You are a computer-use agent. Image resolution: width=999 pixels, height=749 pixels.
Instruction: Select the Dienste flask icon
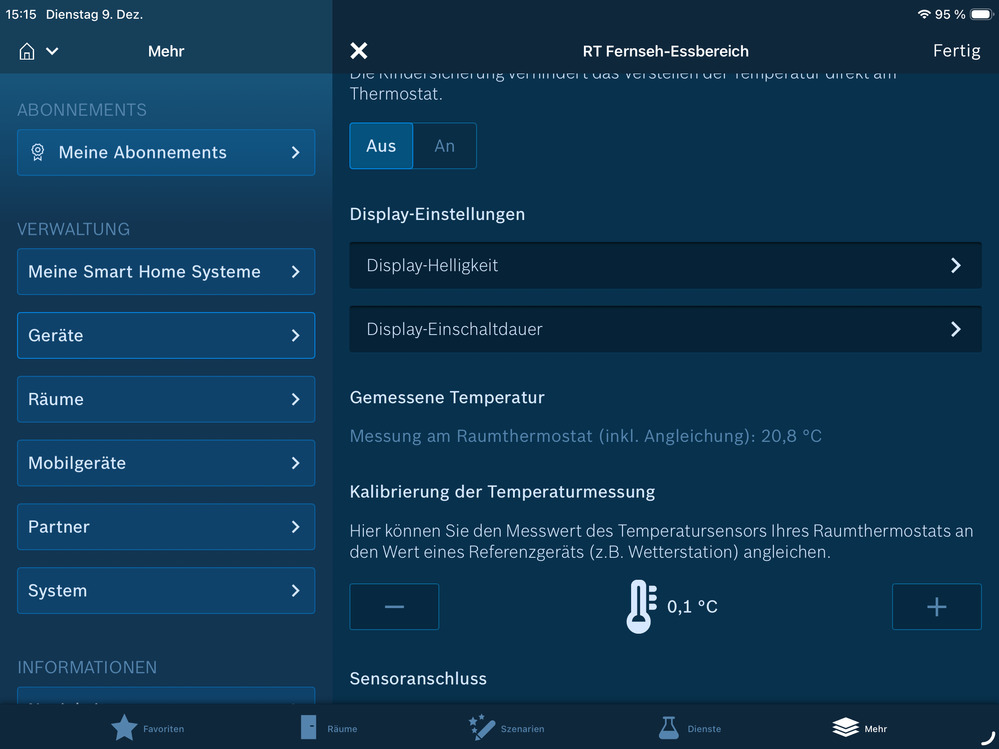667,727
